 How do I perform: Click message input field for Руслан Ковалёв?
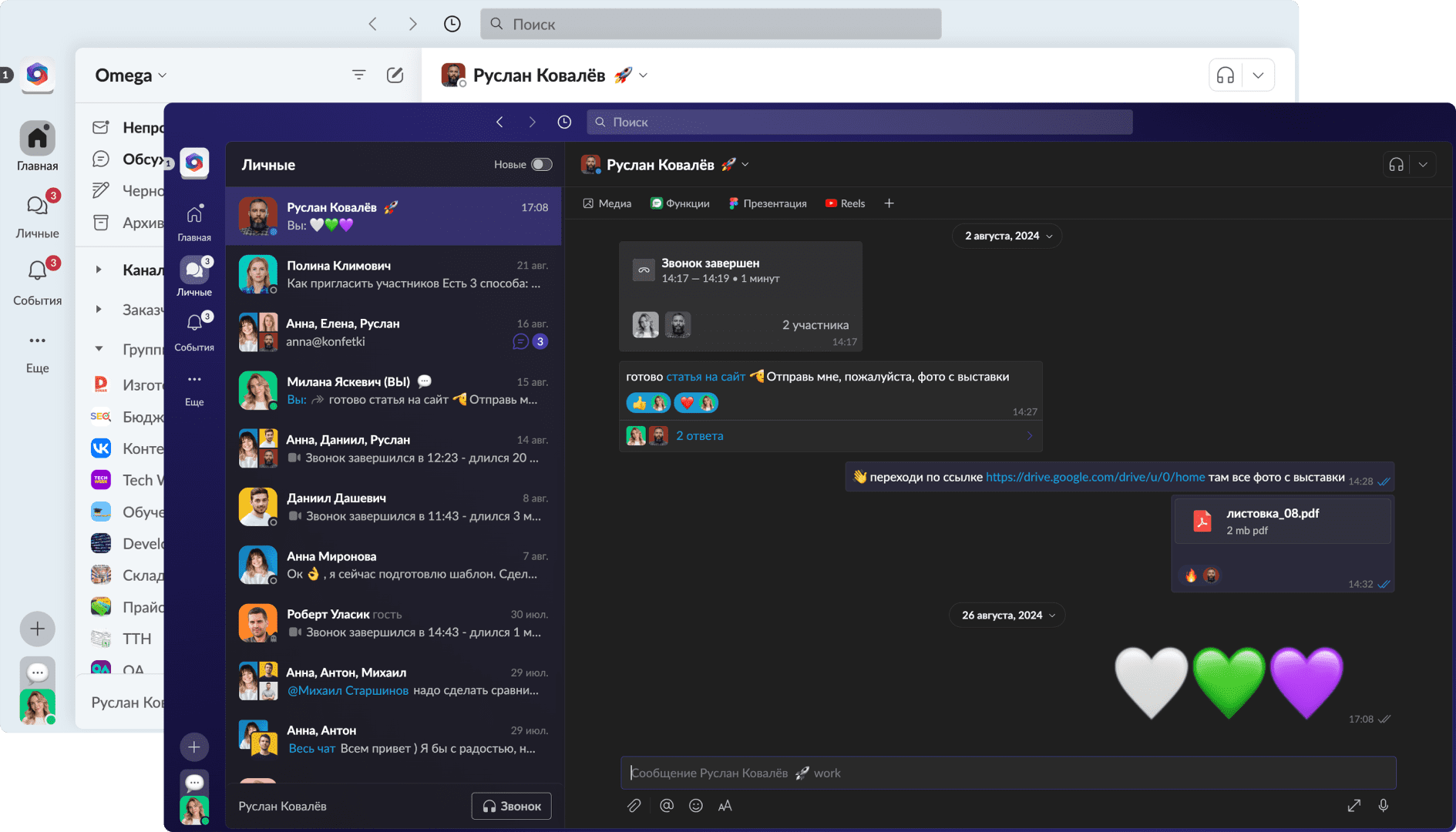[1008, 773]
